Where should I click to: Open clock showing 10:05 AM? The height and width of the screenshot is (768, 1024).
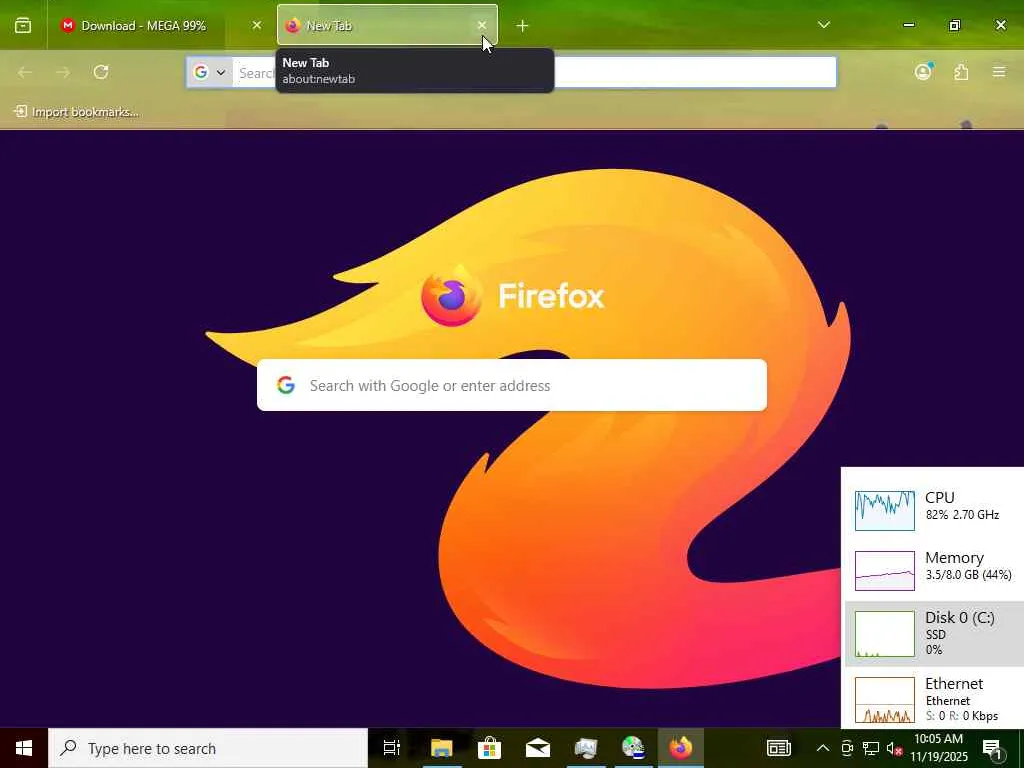pyautogui.click(x=939, y=748)
